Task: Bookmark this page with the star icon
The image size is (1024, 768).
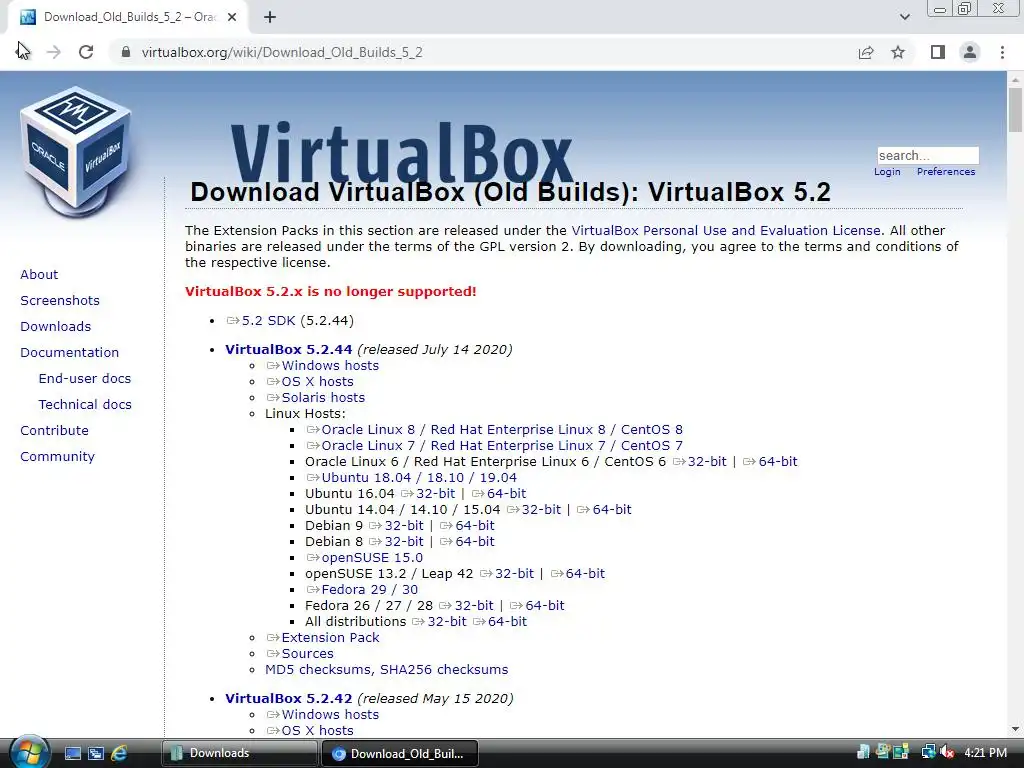Action: point(898,52)
